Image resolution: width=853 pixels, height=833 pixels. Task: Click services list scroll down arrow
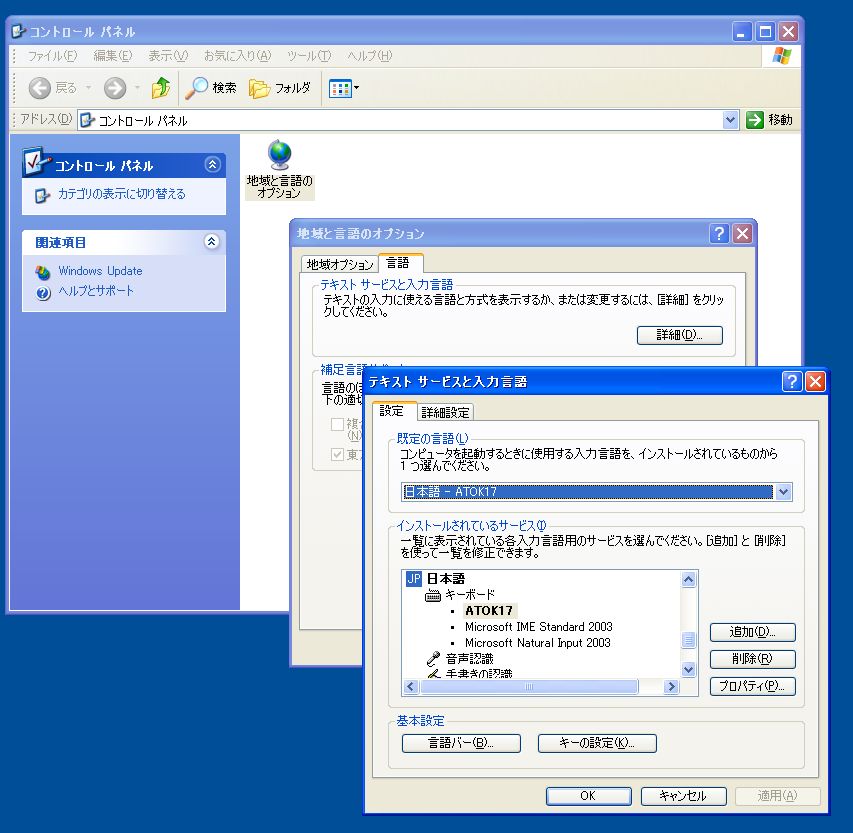coord(688,669)
